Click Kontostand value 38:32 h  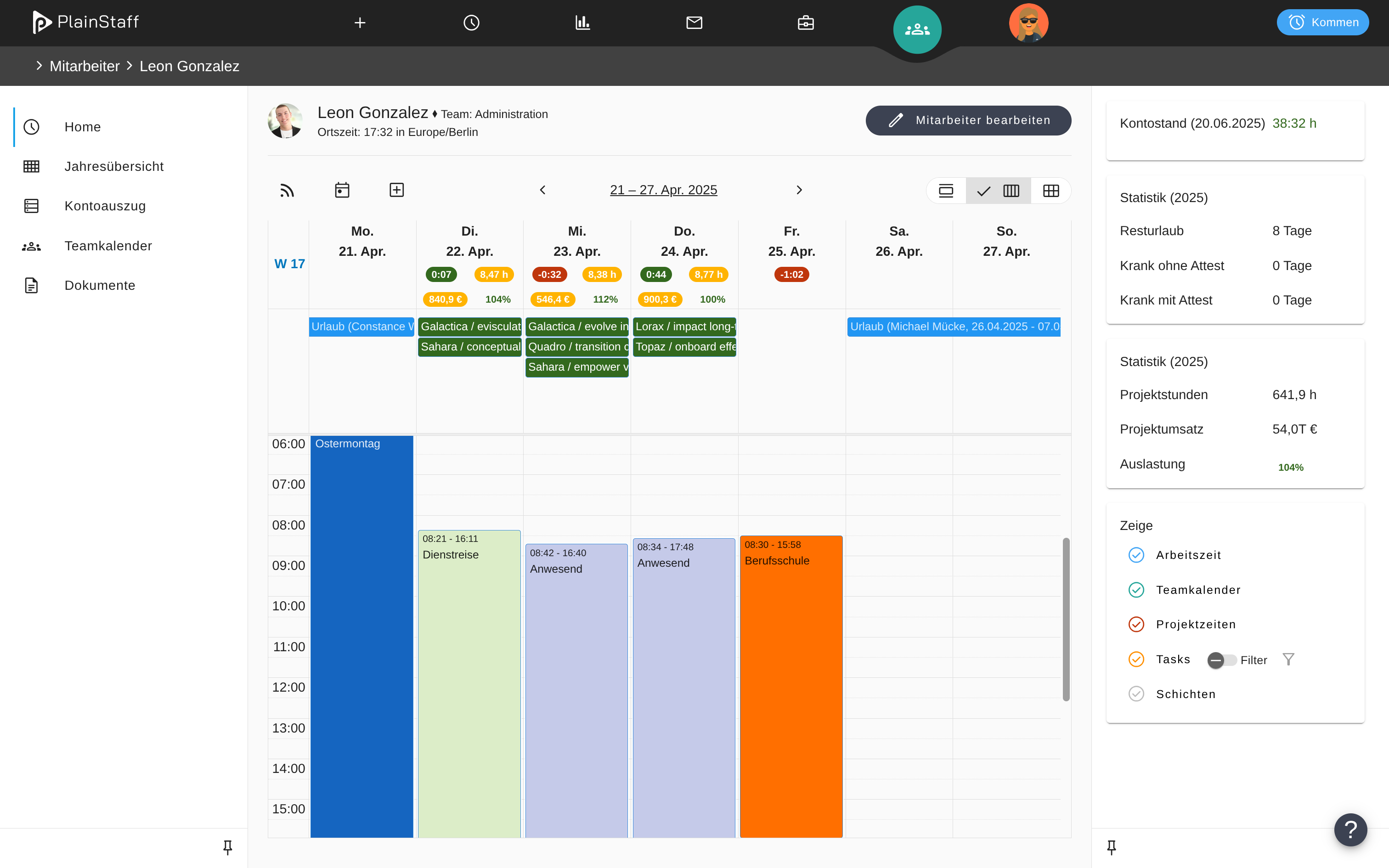pos(1294,124)
